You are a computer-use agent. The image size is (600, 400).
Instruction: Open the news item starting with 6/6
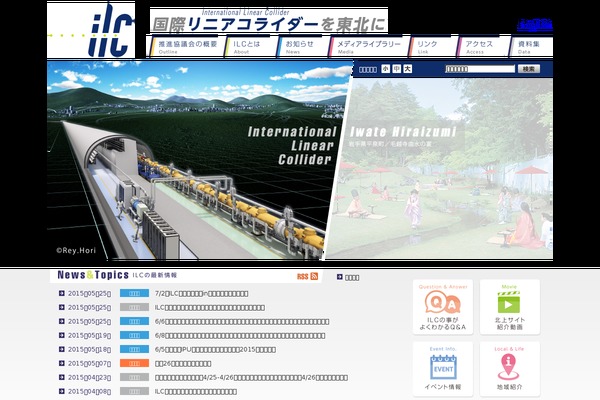[242, 322]
